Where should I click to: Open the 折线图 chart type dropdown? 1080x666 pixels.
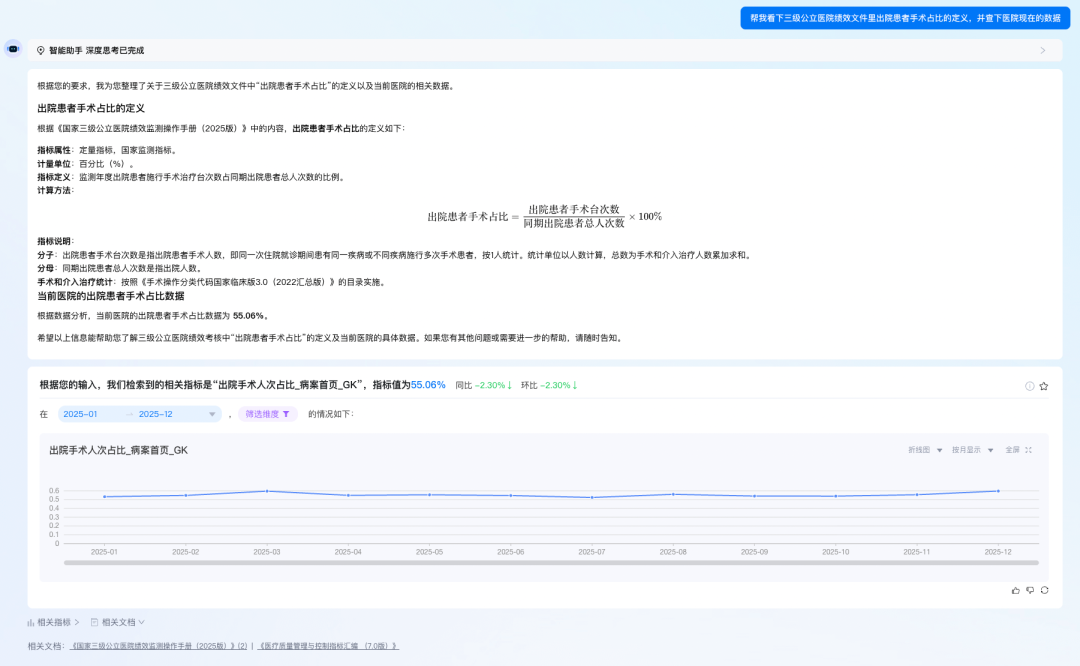[925, 450]
